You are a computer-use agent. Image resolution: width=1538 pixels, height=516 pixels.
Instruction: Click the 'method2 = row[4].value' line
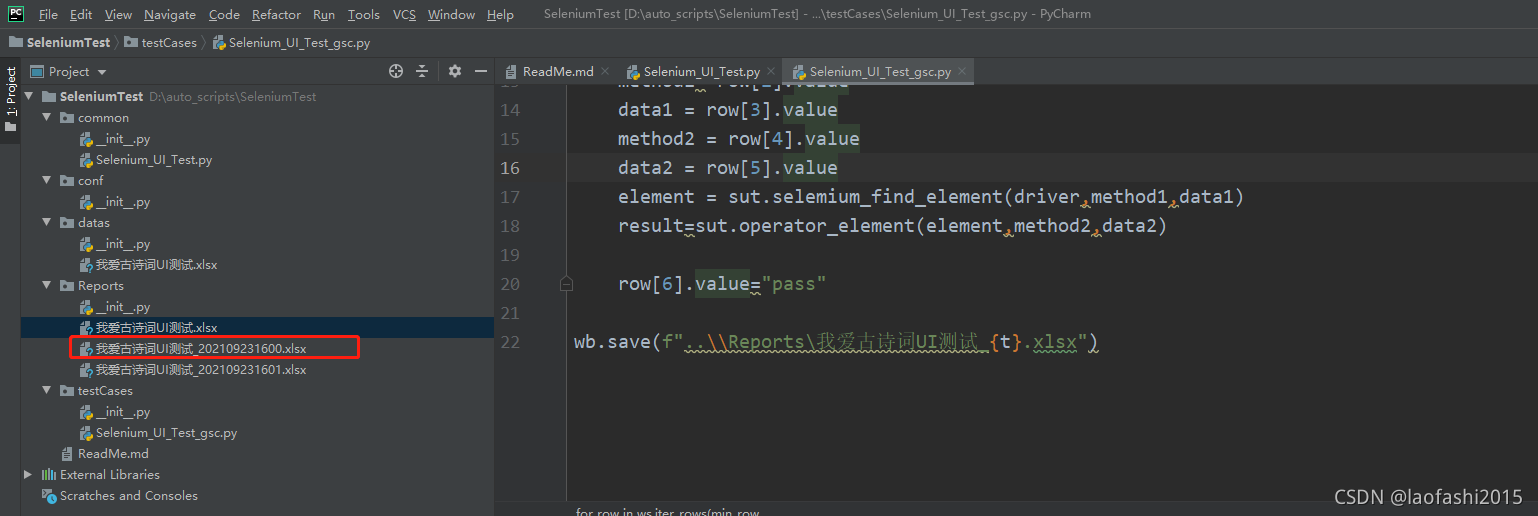(739, 139)
